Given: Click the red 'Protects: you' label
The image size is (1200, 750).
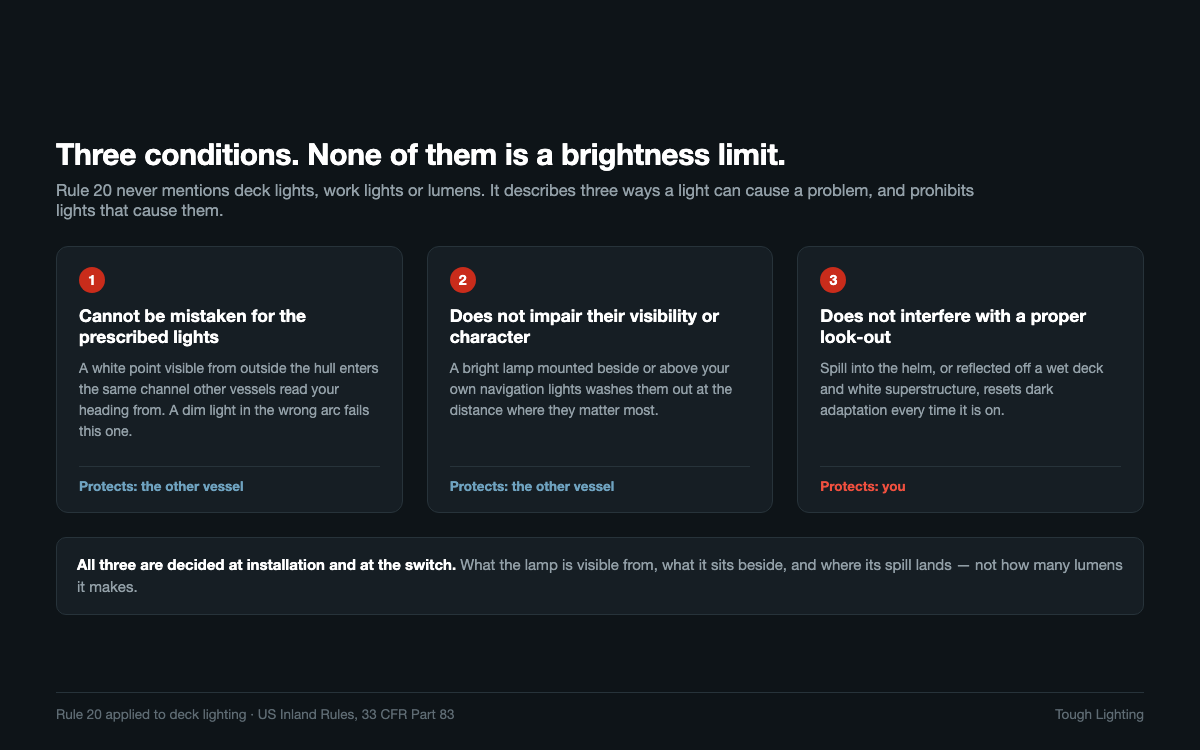Looking at the screenshot, I should (x=863, y=486).
